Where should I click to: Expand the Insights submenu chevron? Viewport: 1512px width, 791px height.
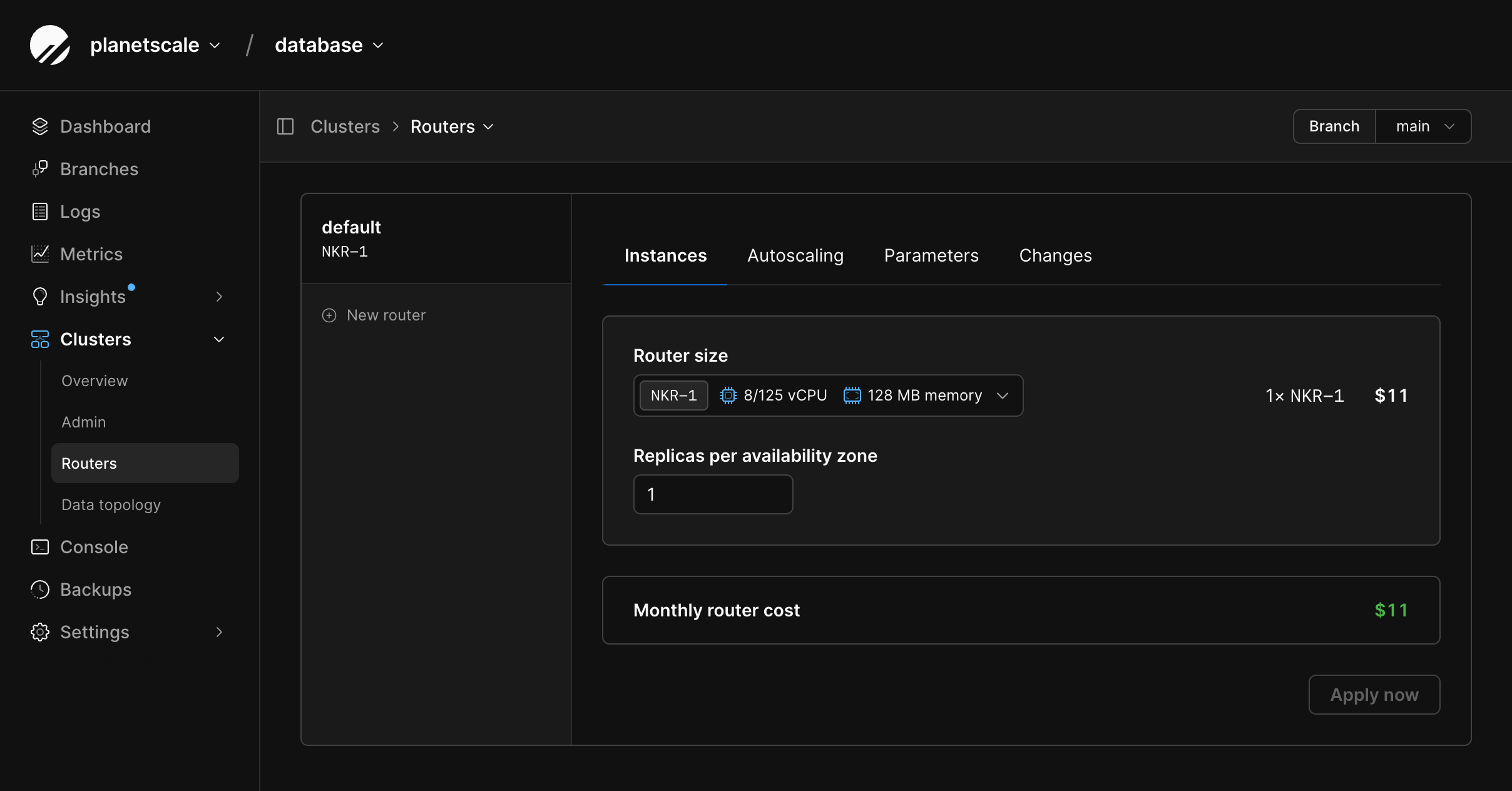click(219, 297)
